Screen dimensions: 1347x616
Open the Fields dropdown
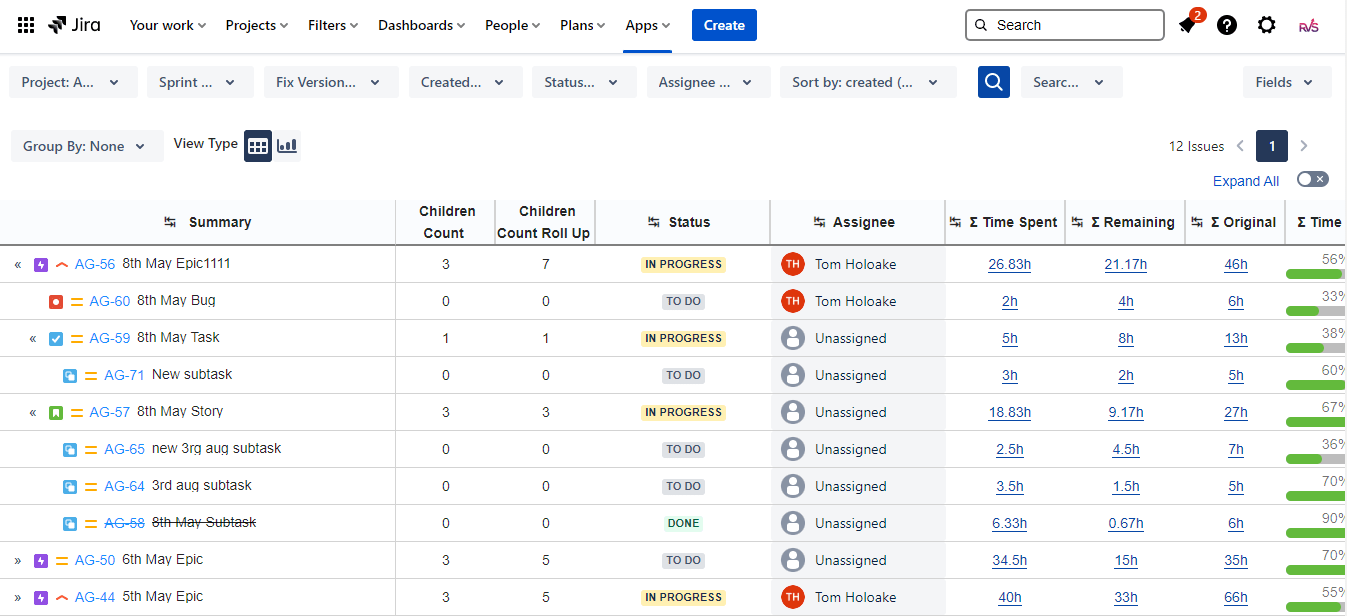click(x=1286, y=82)
